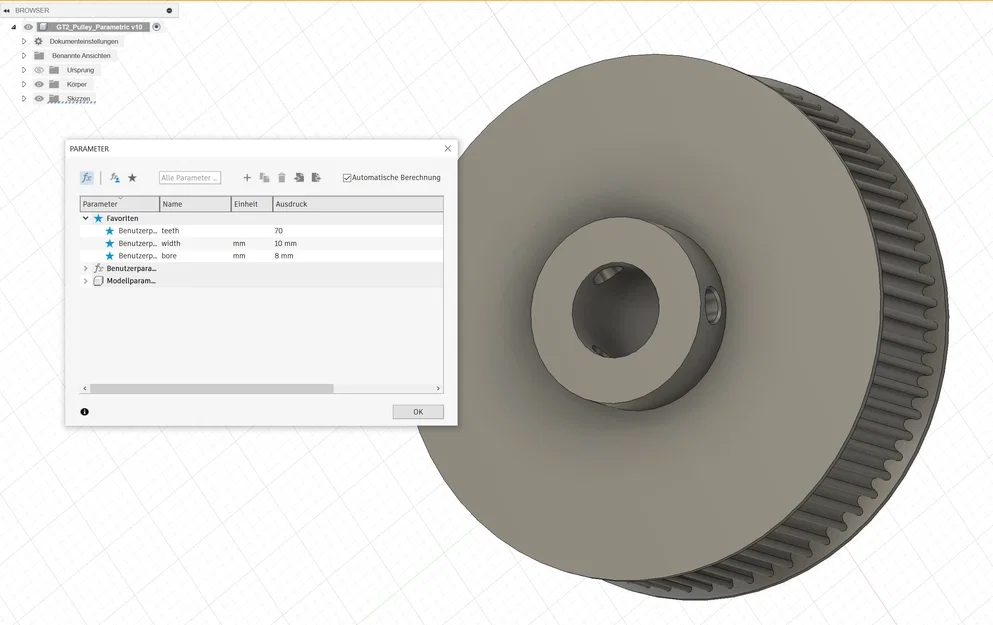The height and width of the screenshot is (625, 993).
Task: Show the Ursprung folder visibility
Action: (40, 70)
